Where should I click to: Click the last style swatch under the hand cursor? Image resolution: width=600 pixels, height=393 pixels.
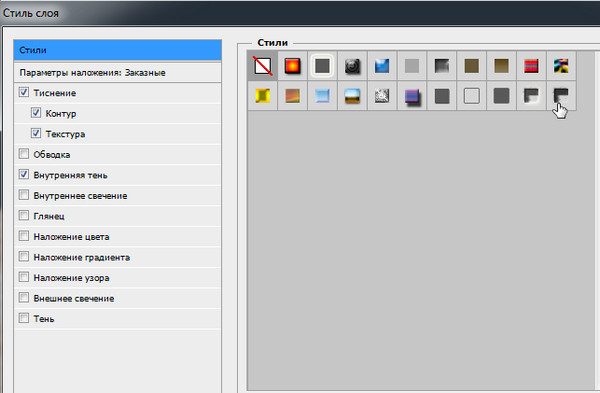tap(561, 96)
